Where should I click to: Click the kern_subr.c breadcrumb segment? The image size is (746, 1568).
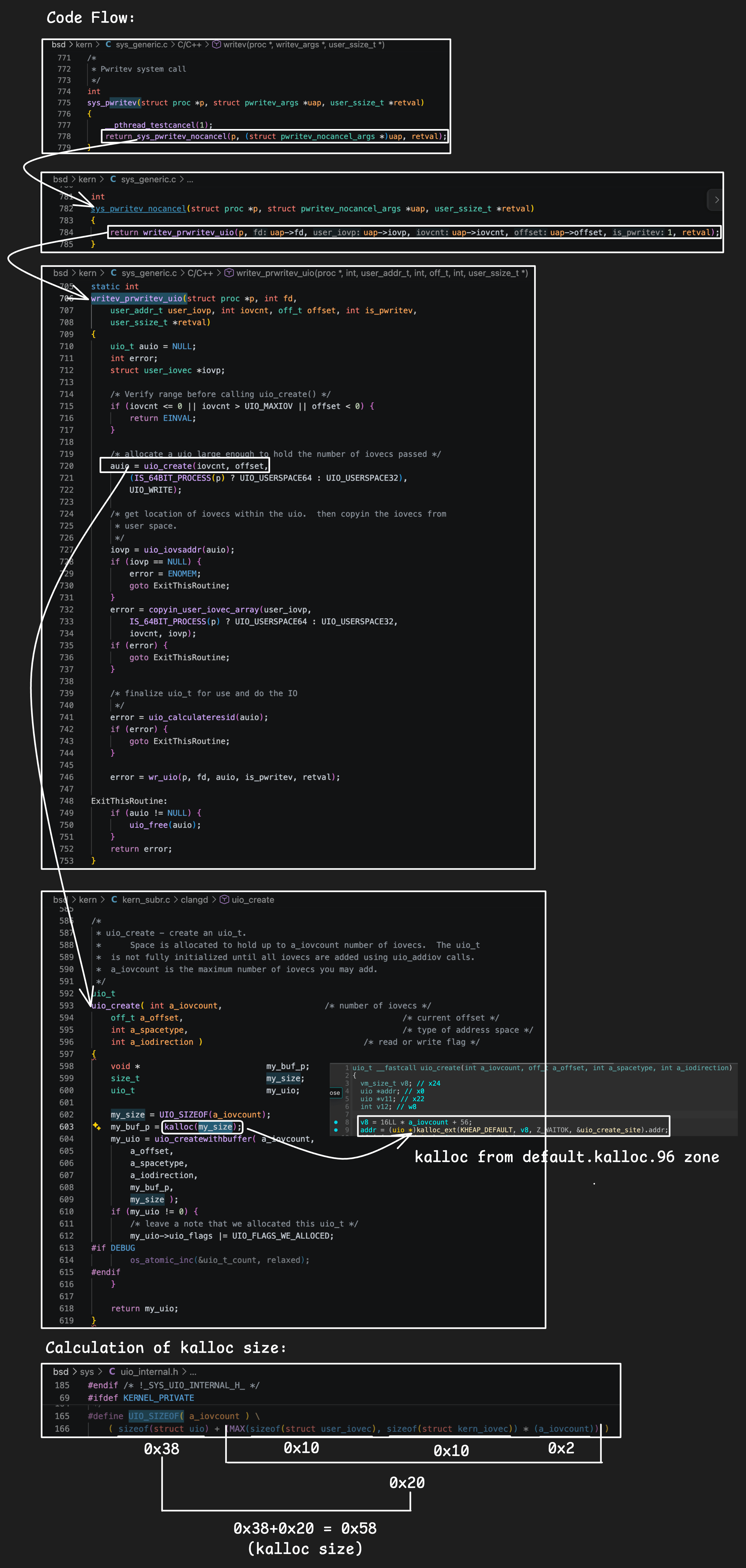[146, 900]
